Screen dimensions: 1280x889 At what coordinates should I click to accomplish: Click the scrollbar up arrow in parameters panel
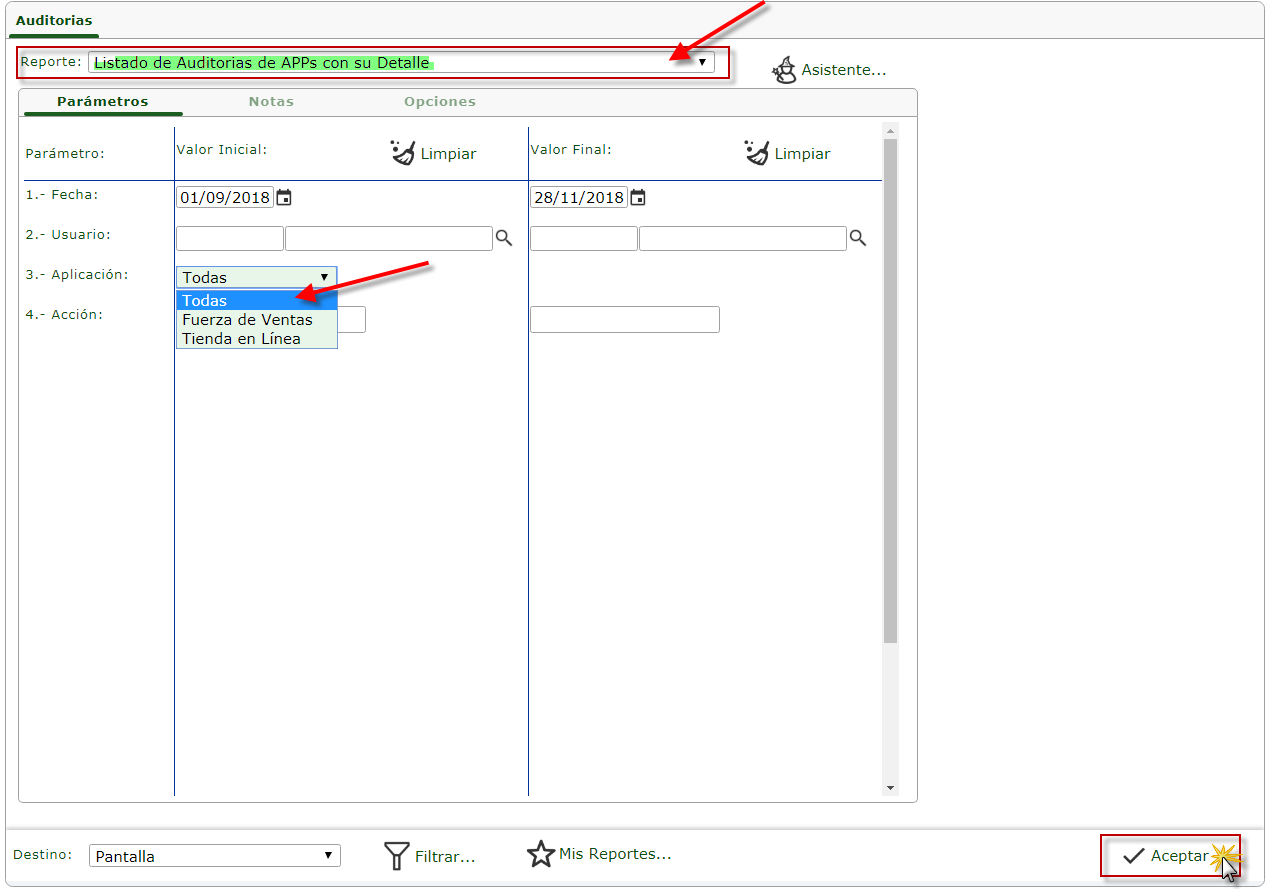coord(891,130)
